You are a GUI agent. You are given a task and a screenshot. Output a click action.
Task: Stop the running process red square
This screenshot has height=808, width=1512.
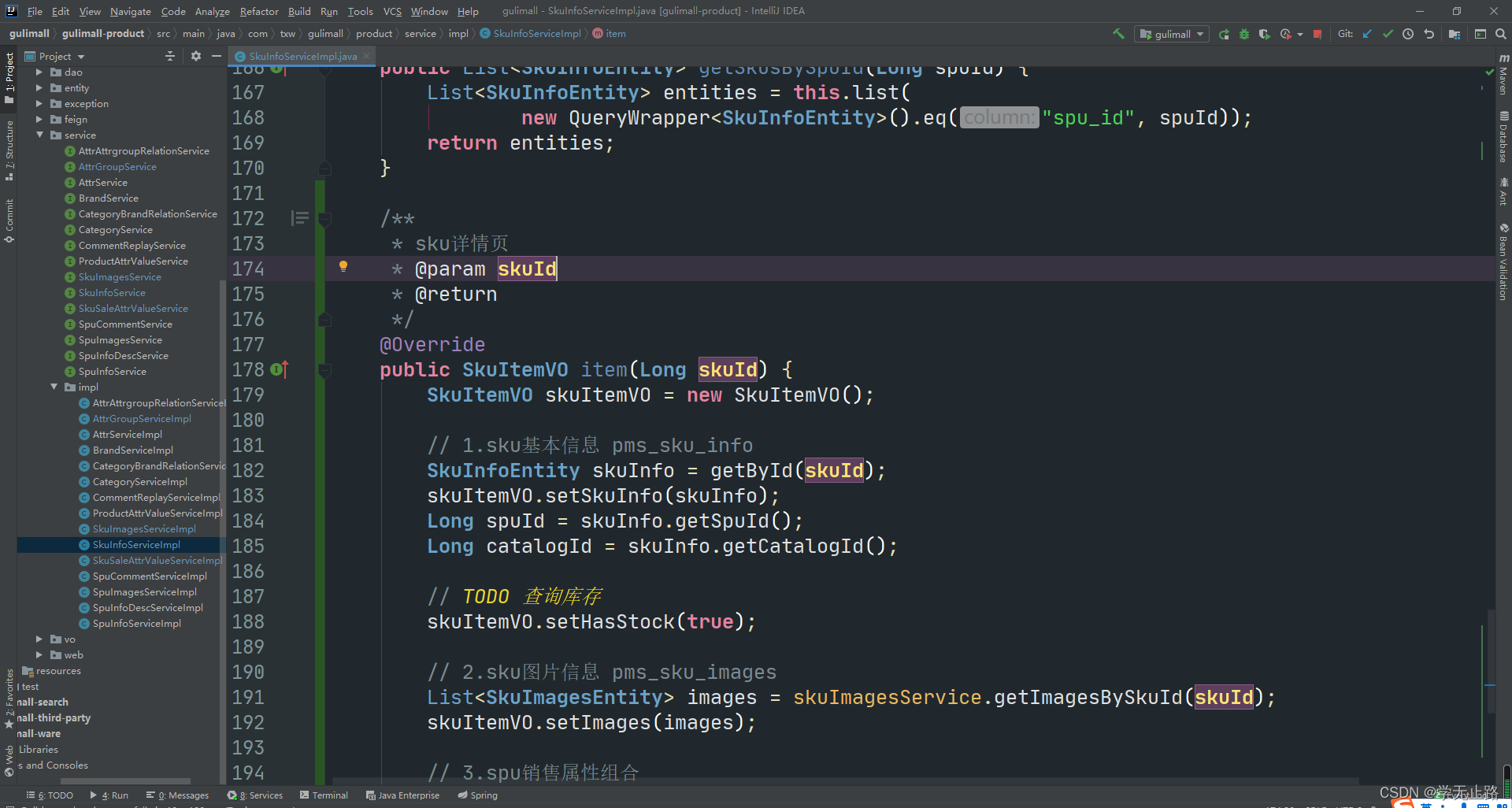pyautogui.click(x=1317, y=34)
